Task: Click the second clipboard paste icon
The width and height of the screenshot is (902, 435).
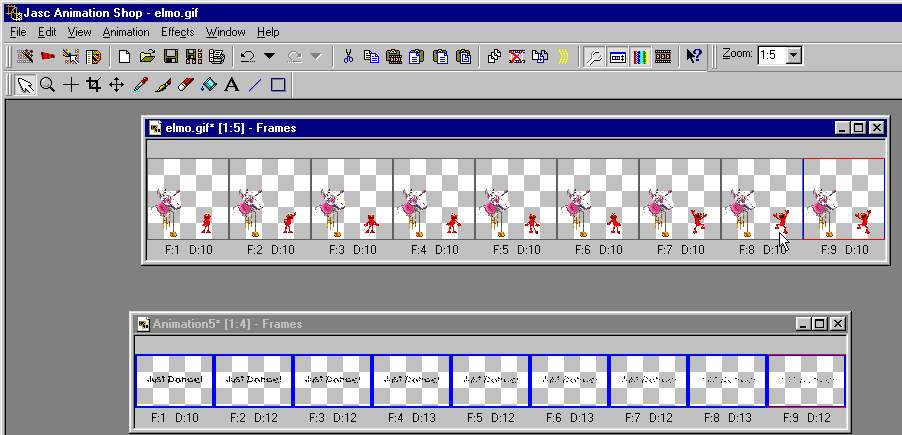Action: click(440, 56)
